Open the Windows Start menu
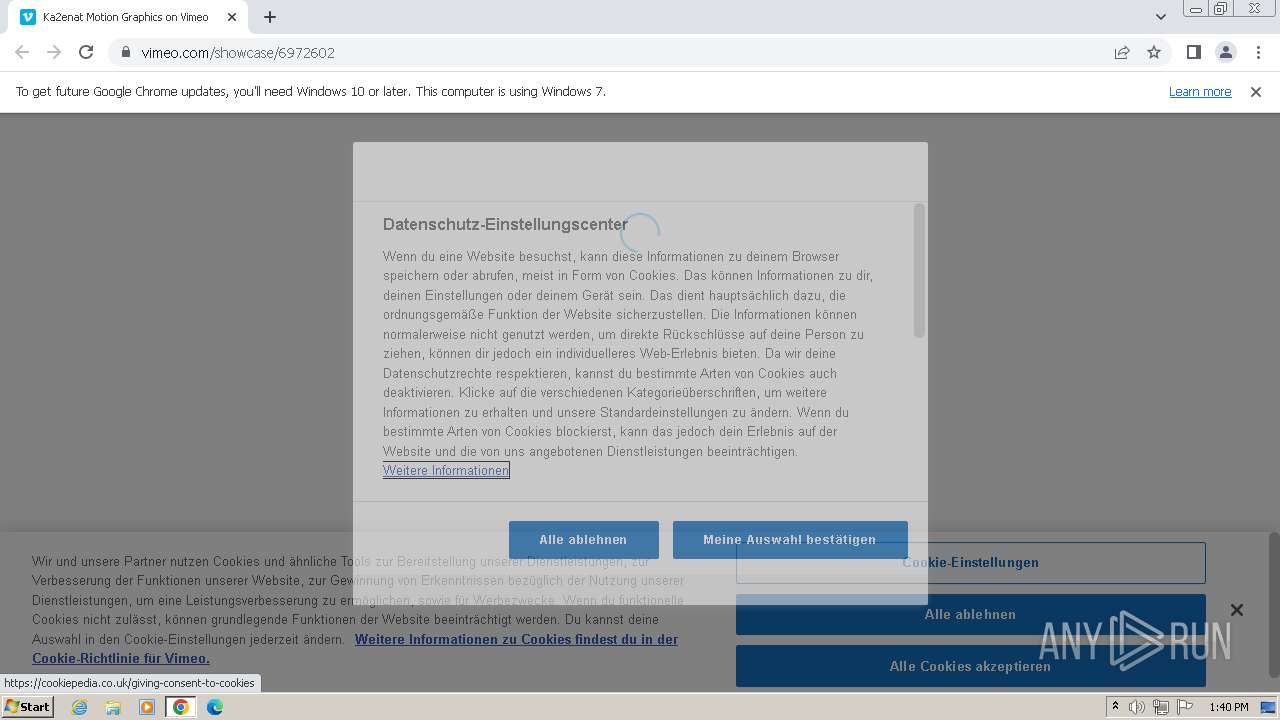1280x720 pixels. [x=27, y=706]
